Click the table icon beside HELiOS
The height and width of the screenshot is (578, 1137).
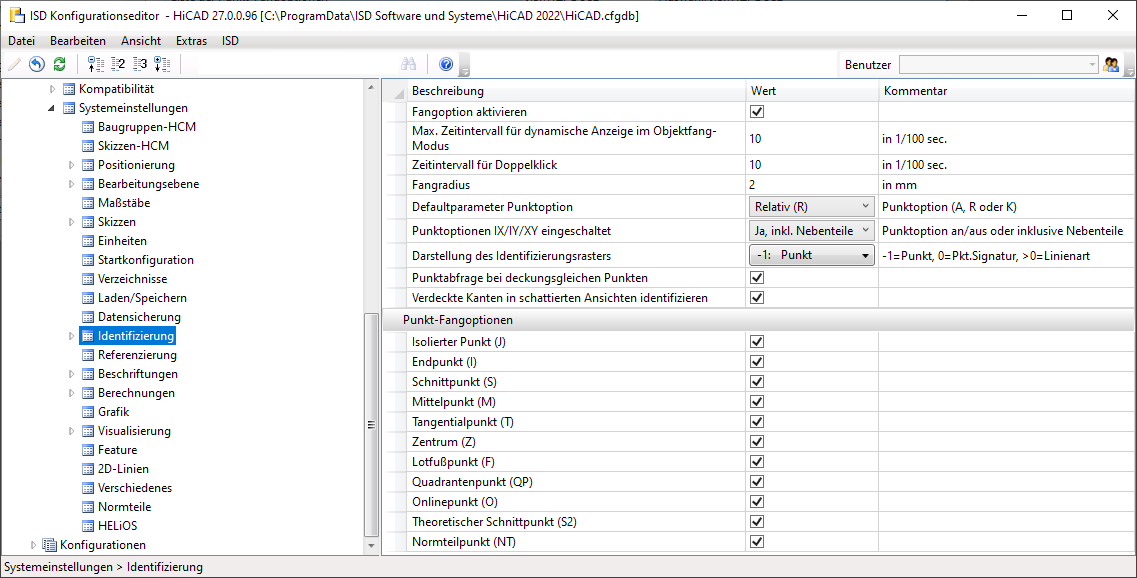coord(88,526)
